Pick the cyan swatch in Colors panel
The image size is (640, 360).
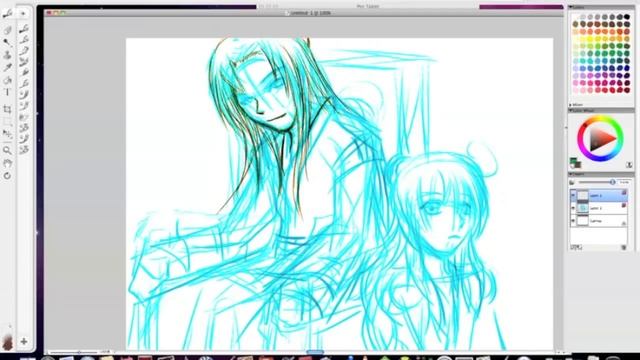(590, 61)
